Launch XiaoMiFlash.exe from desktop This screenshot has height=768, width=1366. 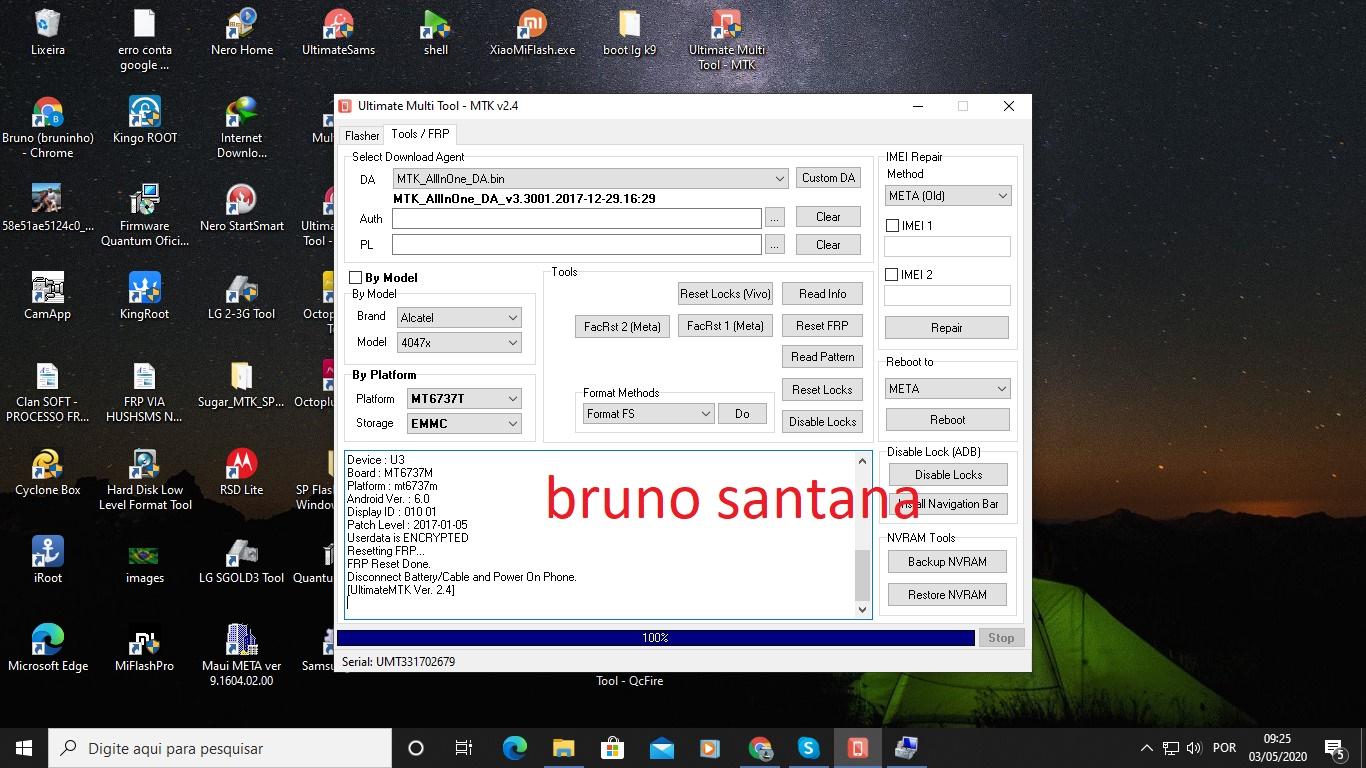coord(532,32)
